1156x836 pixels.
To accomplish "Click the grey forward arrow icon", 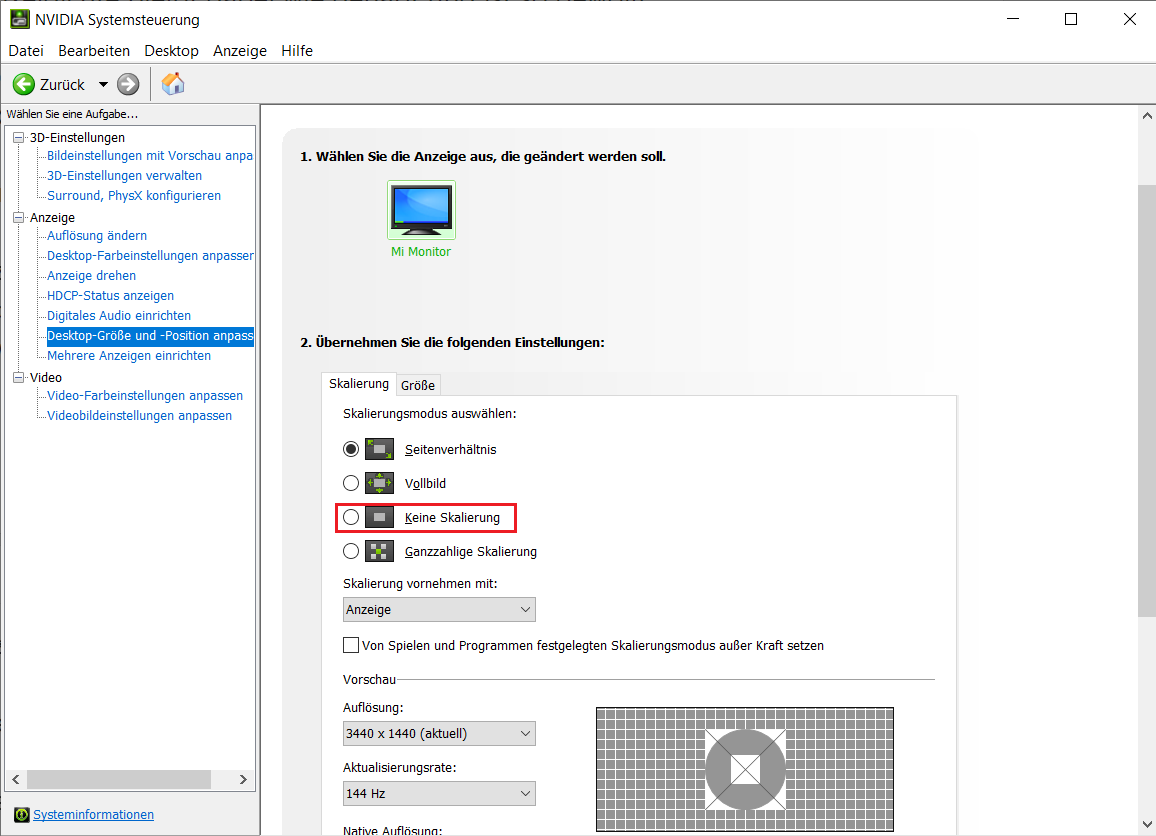I will (x=128, y=84).
